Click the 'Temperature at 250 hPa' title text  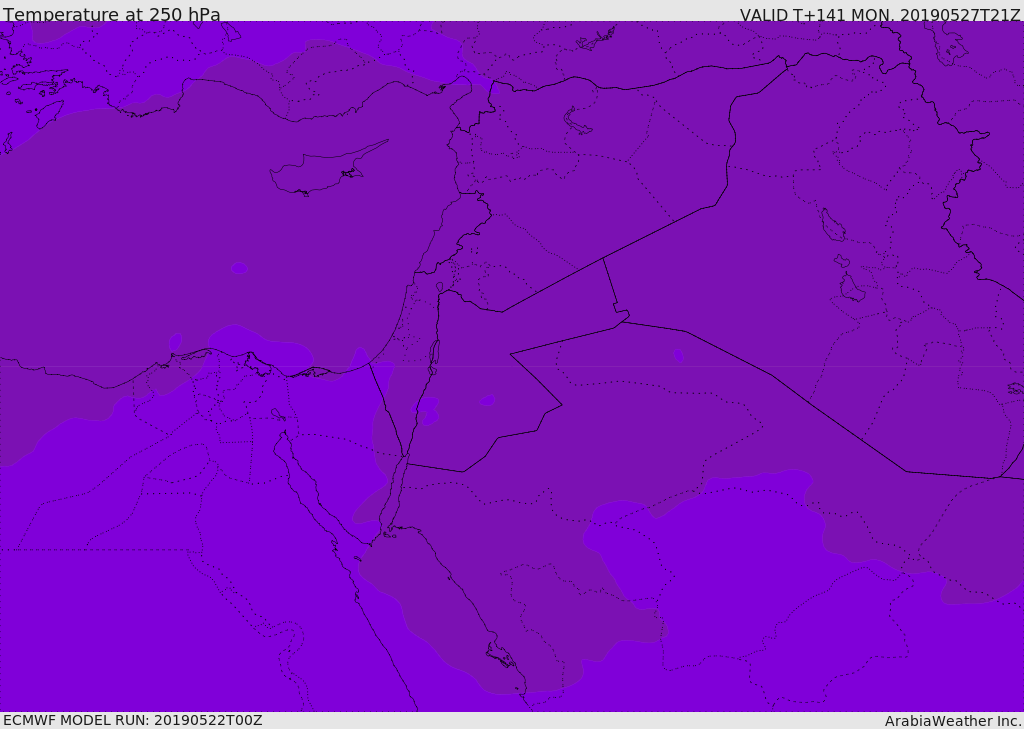coord(112,14)
